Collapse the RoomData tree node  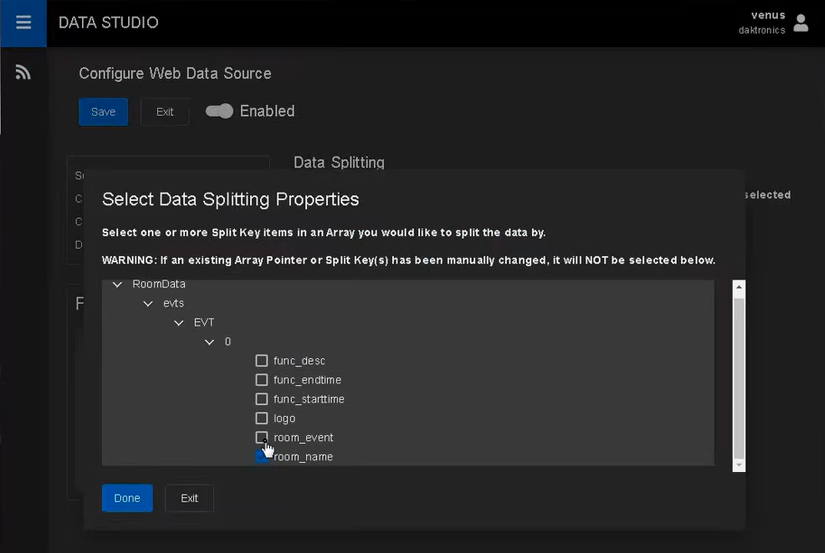(x=117, y=284)
